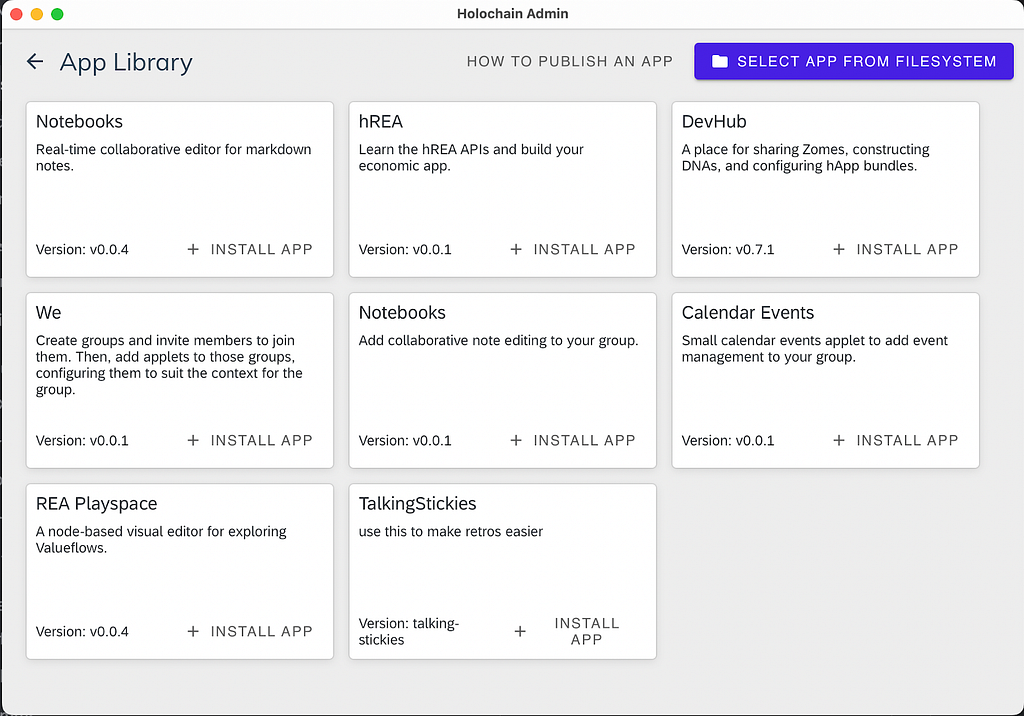Go back using the arrow icon
1024x716 pixels.
click(35, 61)
